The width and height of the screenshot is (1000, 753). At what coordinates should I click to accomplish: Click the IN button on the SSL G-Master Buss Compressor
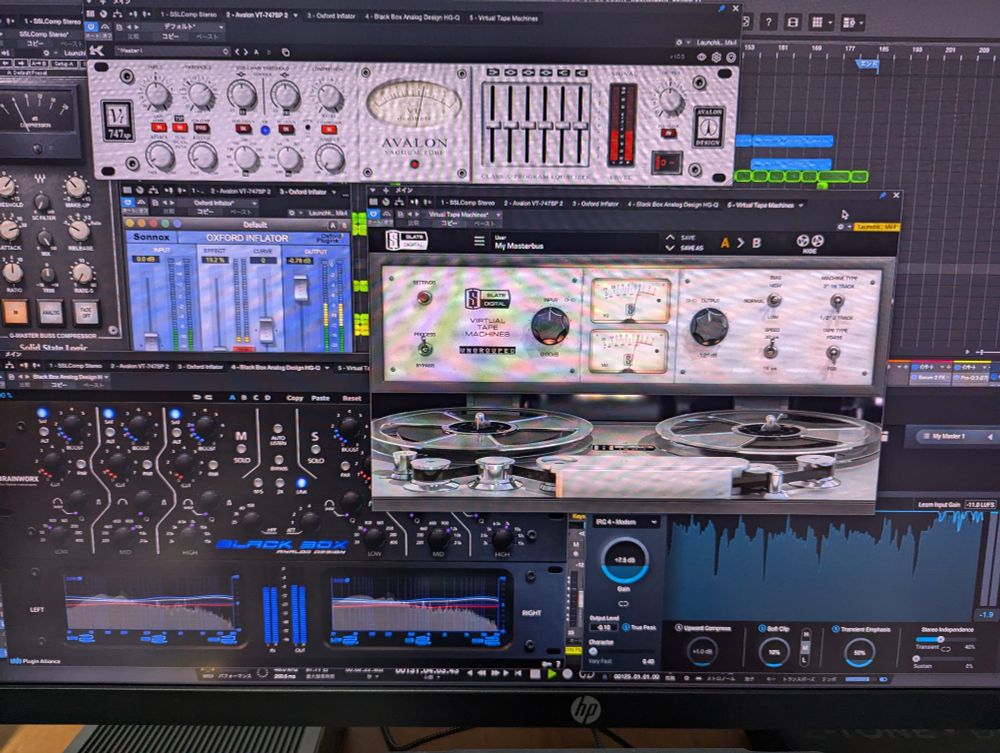(x=16, y=311)
